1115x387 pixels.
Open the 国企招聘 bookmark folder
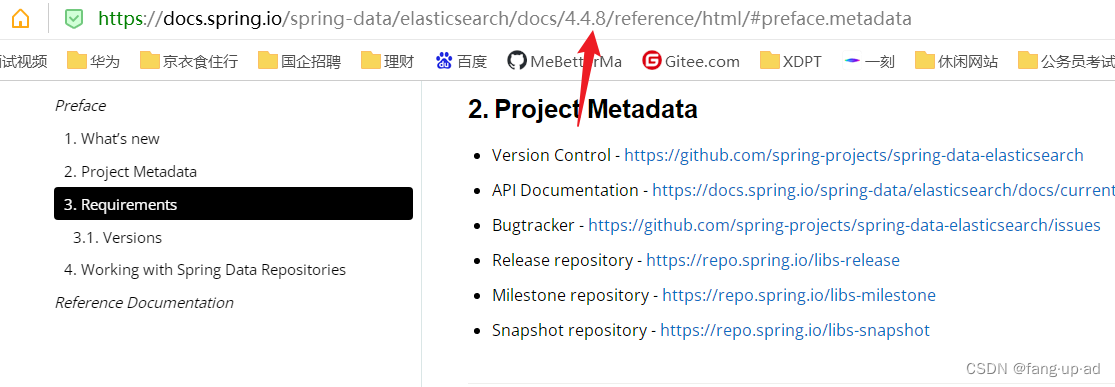pyautogui.click(x=299, y=61)
